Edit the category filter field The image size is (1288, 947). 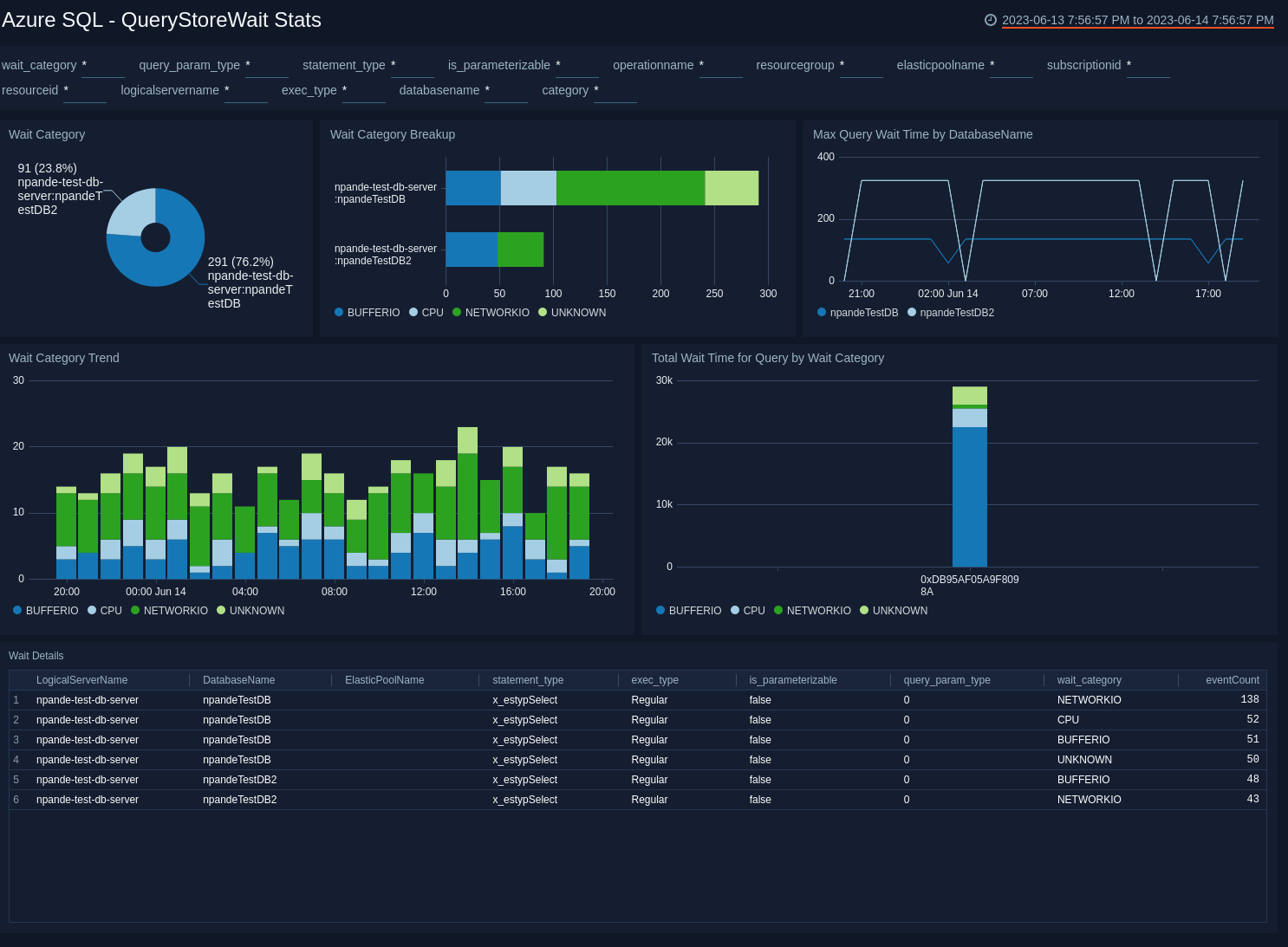615,91
